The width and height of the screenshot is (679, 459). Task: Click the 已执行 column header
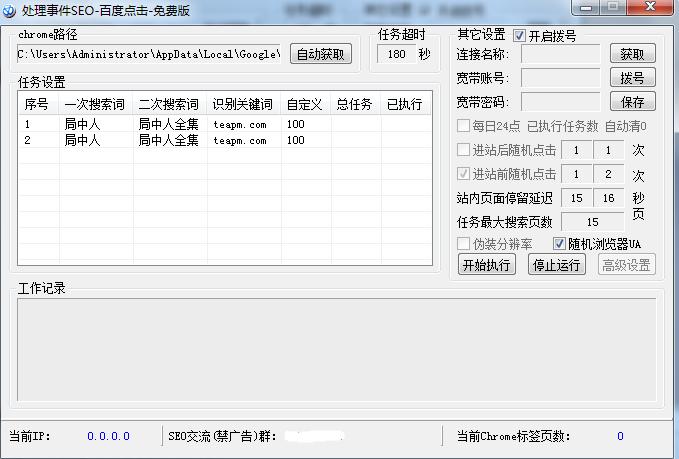(405, 104)
